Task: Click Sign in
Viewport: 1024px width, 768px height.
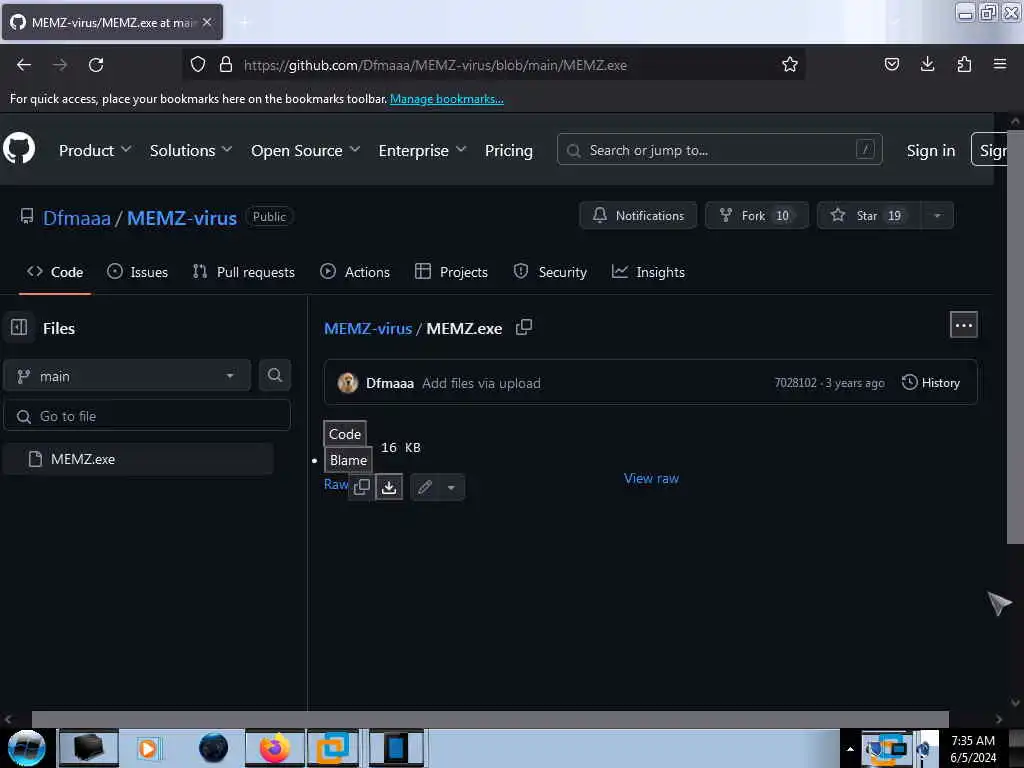Action: (931, 150)
